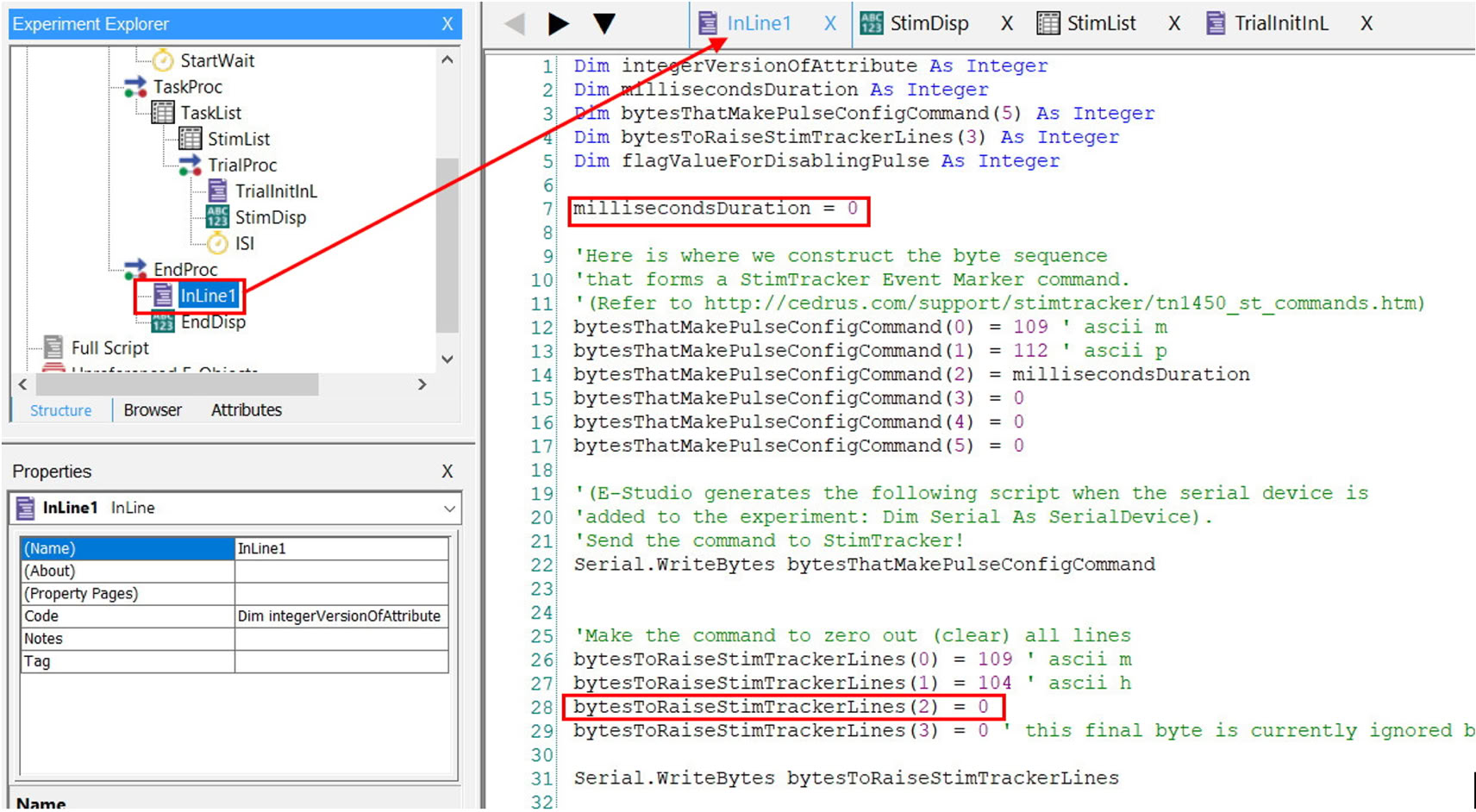Open the Full Script item
The image size is (1476, 812).
(x=109, y=348)
